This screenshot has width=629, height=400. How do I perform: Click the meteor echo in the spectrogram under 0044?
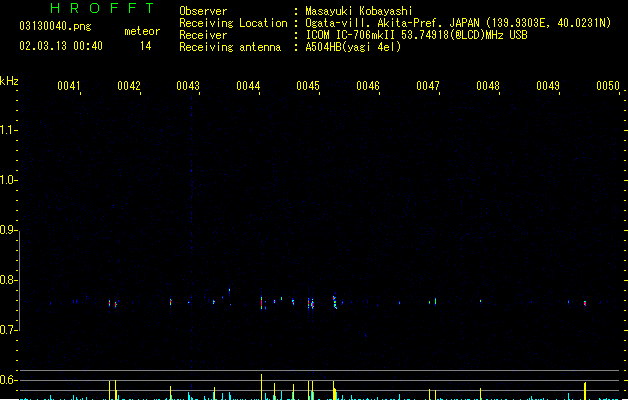click(x=262, y=303)
